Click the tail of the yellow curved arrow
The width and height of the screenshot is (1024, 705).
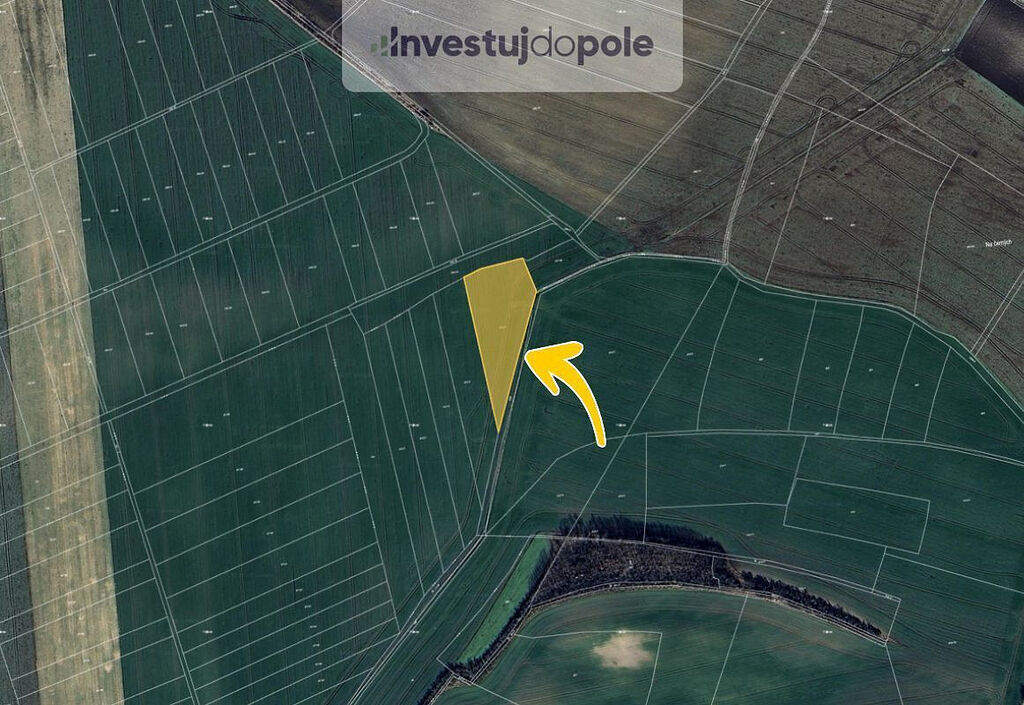[600, 441]
